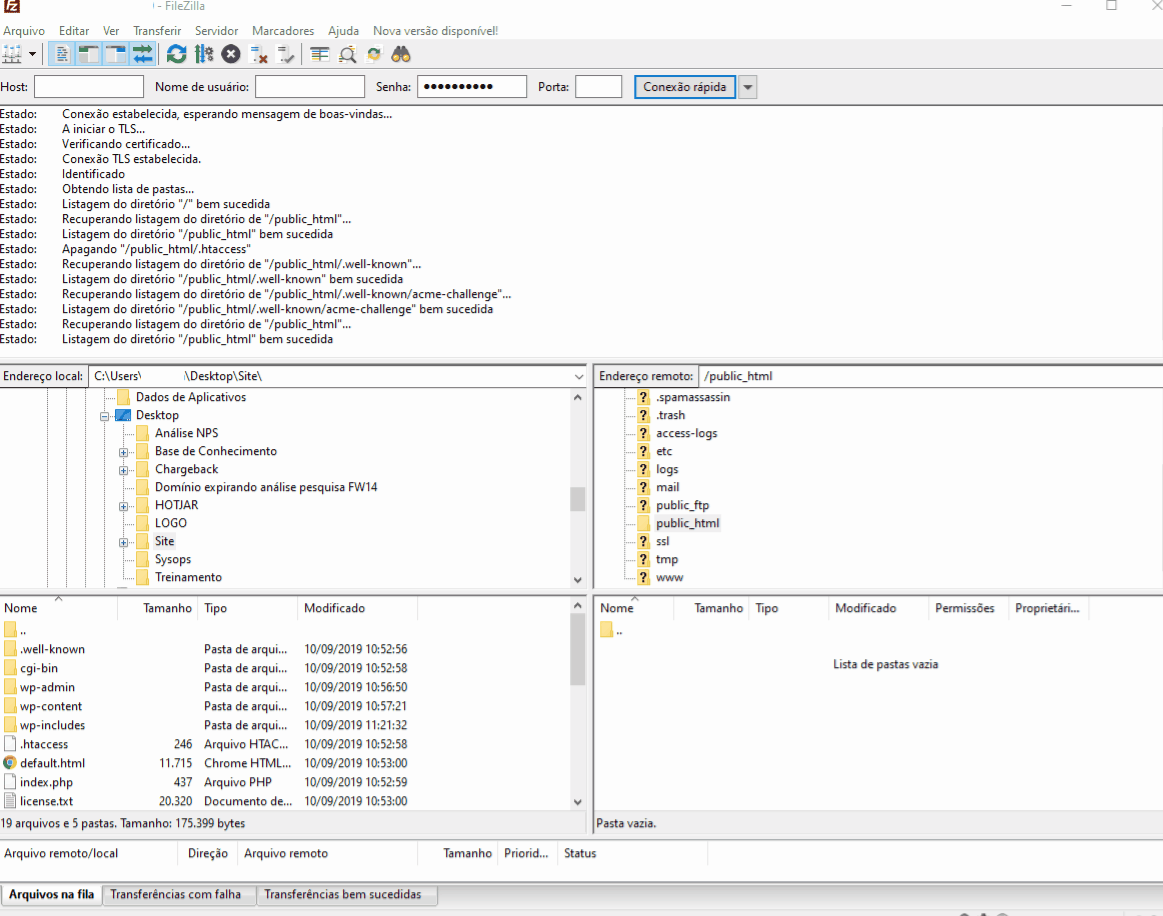Select remote public_html folder
The image size is (1163, 916).
point(688,523)
